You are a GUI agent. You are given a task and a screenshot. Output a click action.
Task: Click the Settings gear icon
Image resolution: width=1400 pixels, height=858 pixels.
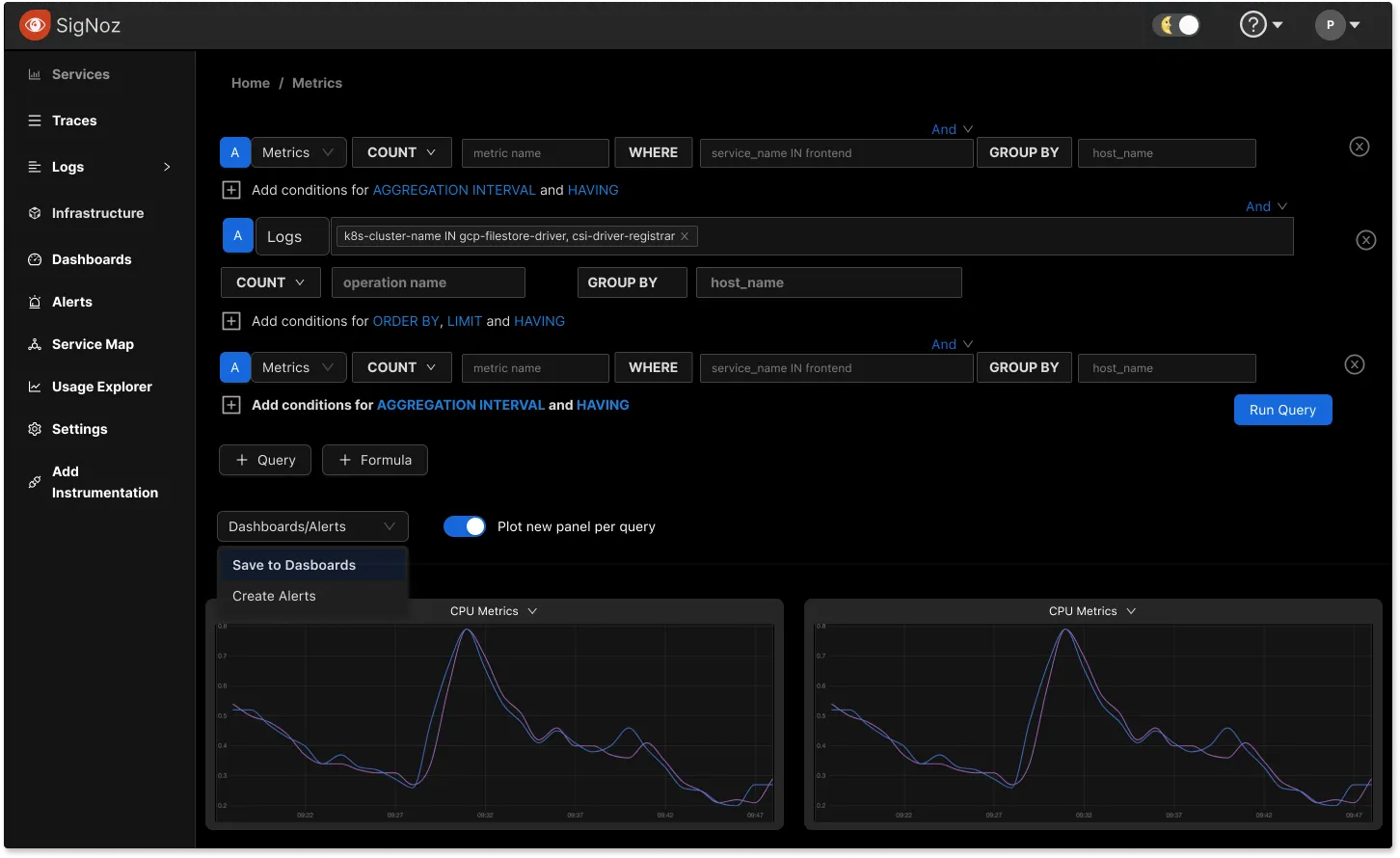click(35, 429)
